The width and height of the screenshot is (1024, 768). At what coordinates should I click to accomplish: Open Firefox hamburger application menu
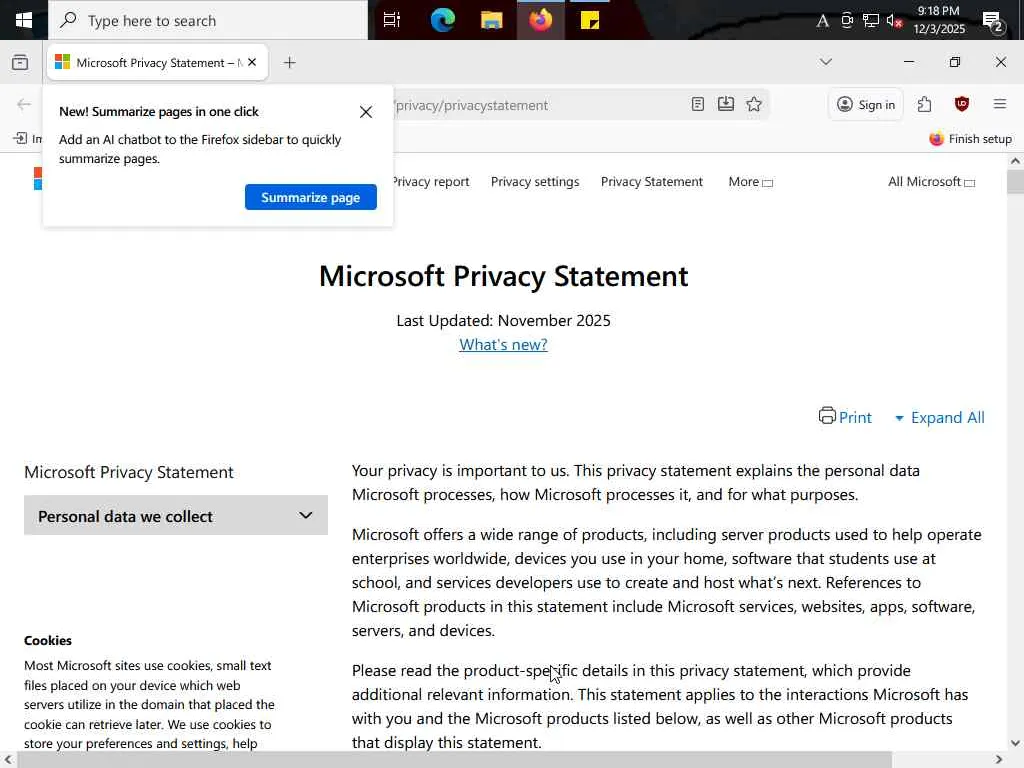click(x=999, y=104)
